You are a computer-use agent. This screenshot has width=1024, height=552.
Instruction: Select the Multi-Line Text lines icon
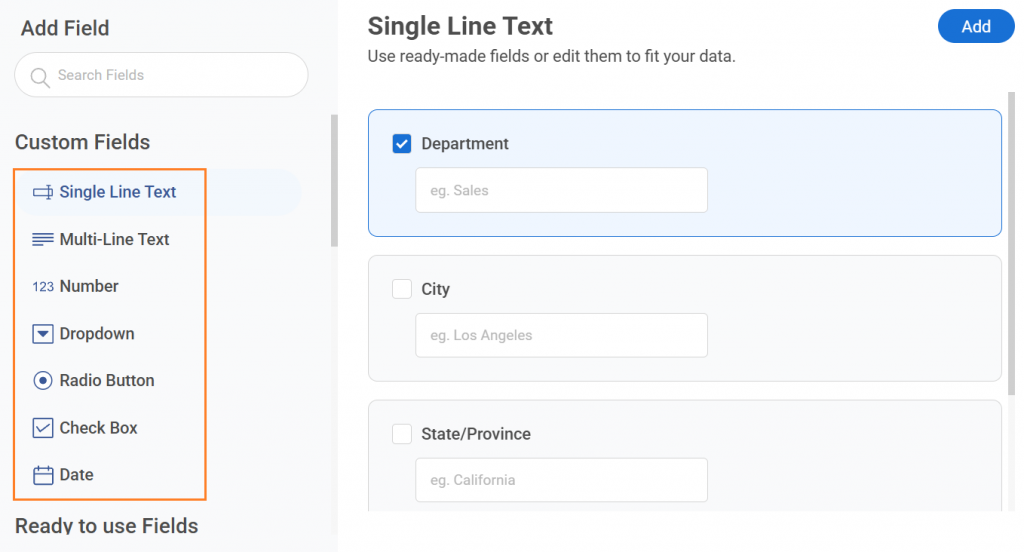pyautogui.click(x=42, y=240)
